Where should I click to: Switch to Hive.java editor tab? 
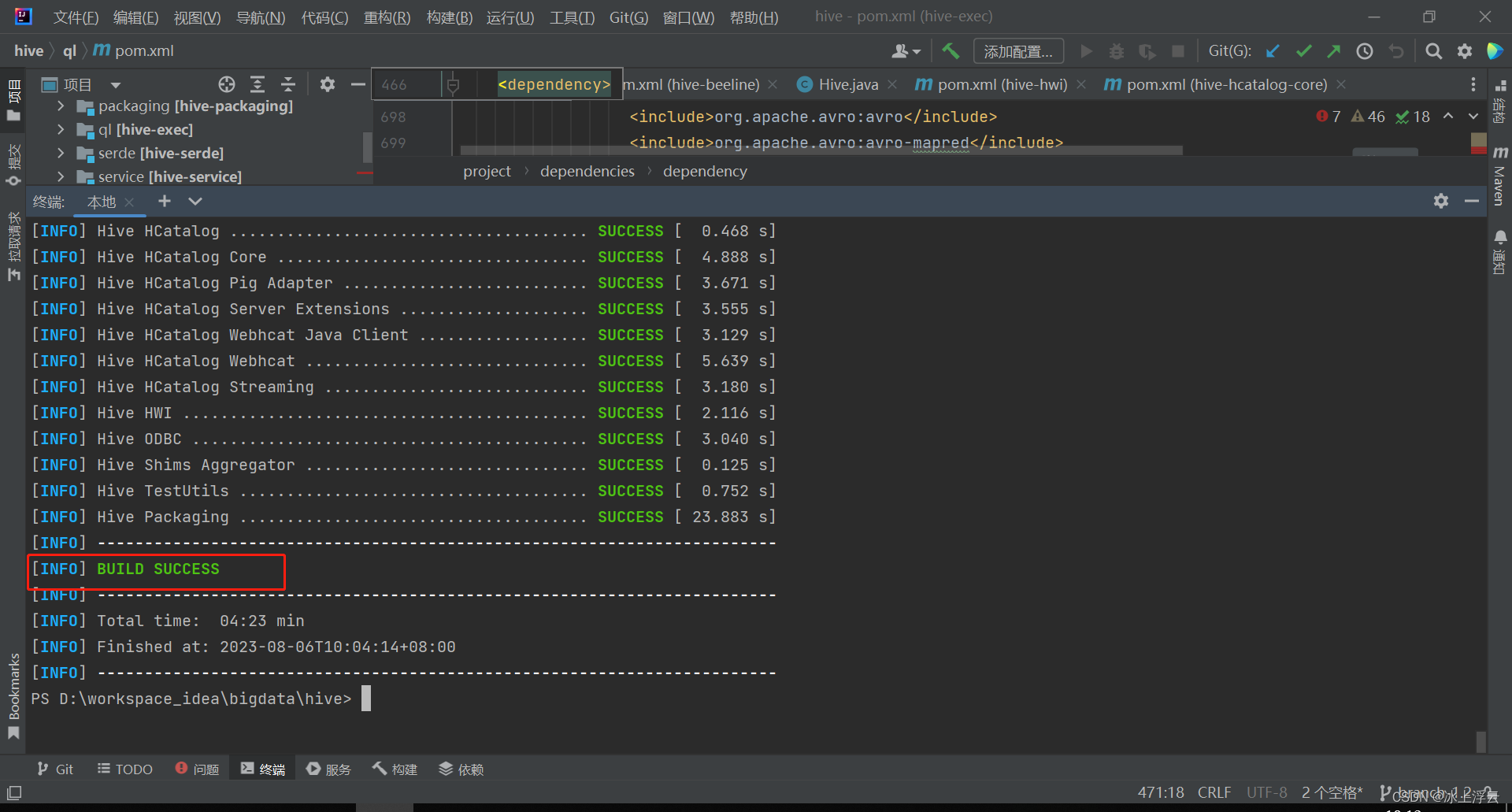point(847,84)
